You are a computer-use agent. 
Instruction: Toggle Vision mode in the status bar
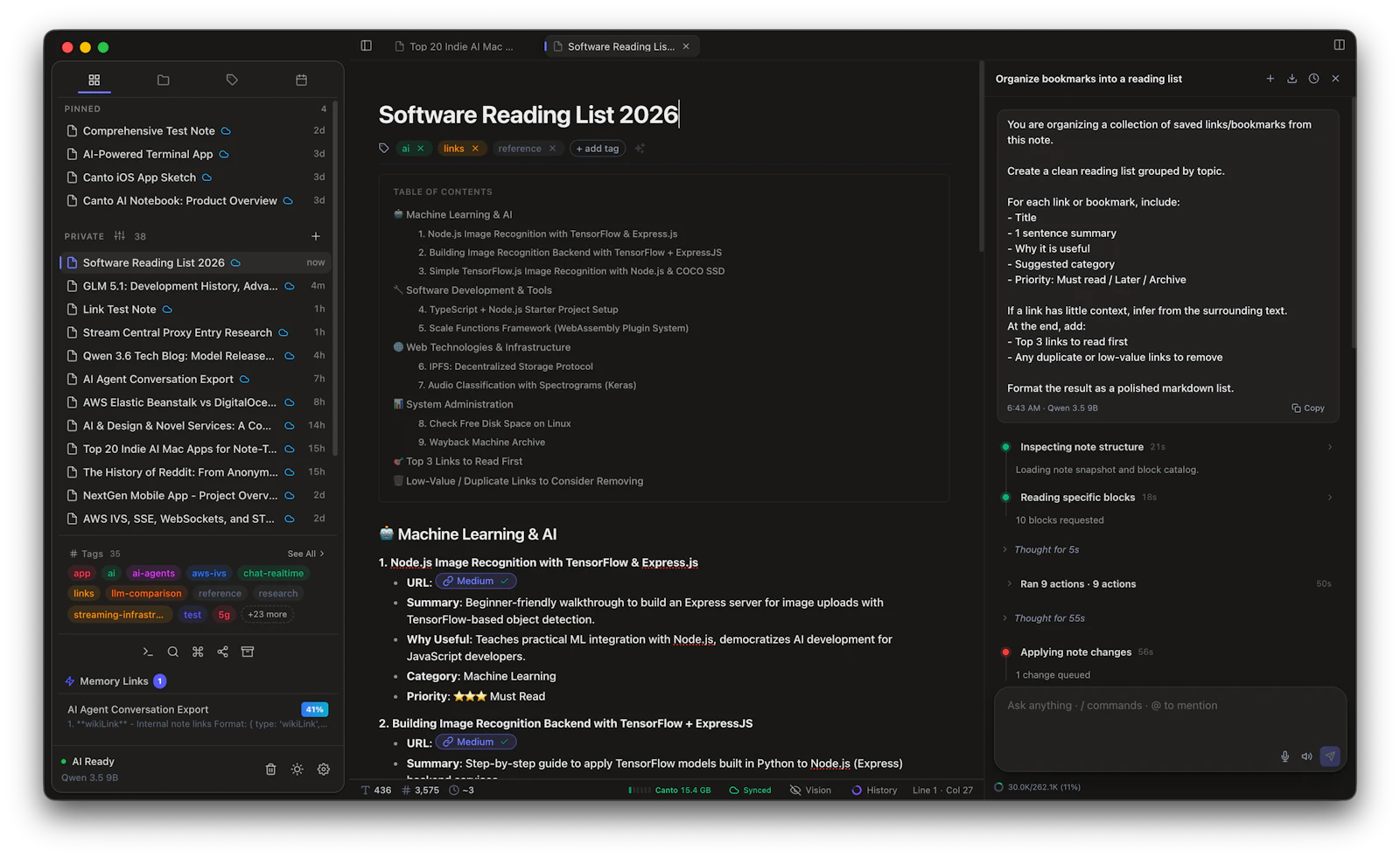pyautogui.click(x=810, y=790)
